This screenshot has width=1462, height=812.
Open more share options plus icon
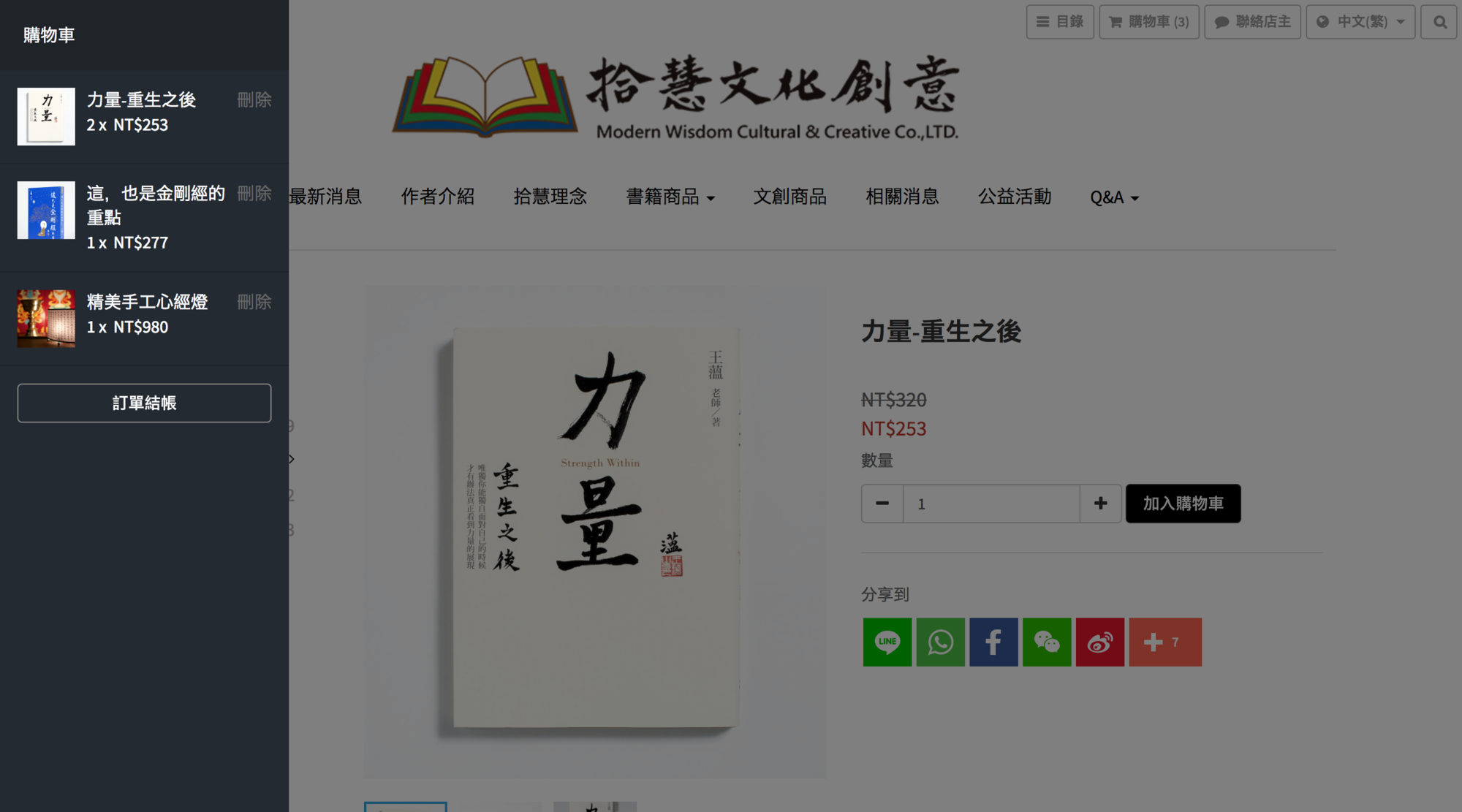pos(1164,642)
